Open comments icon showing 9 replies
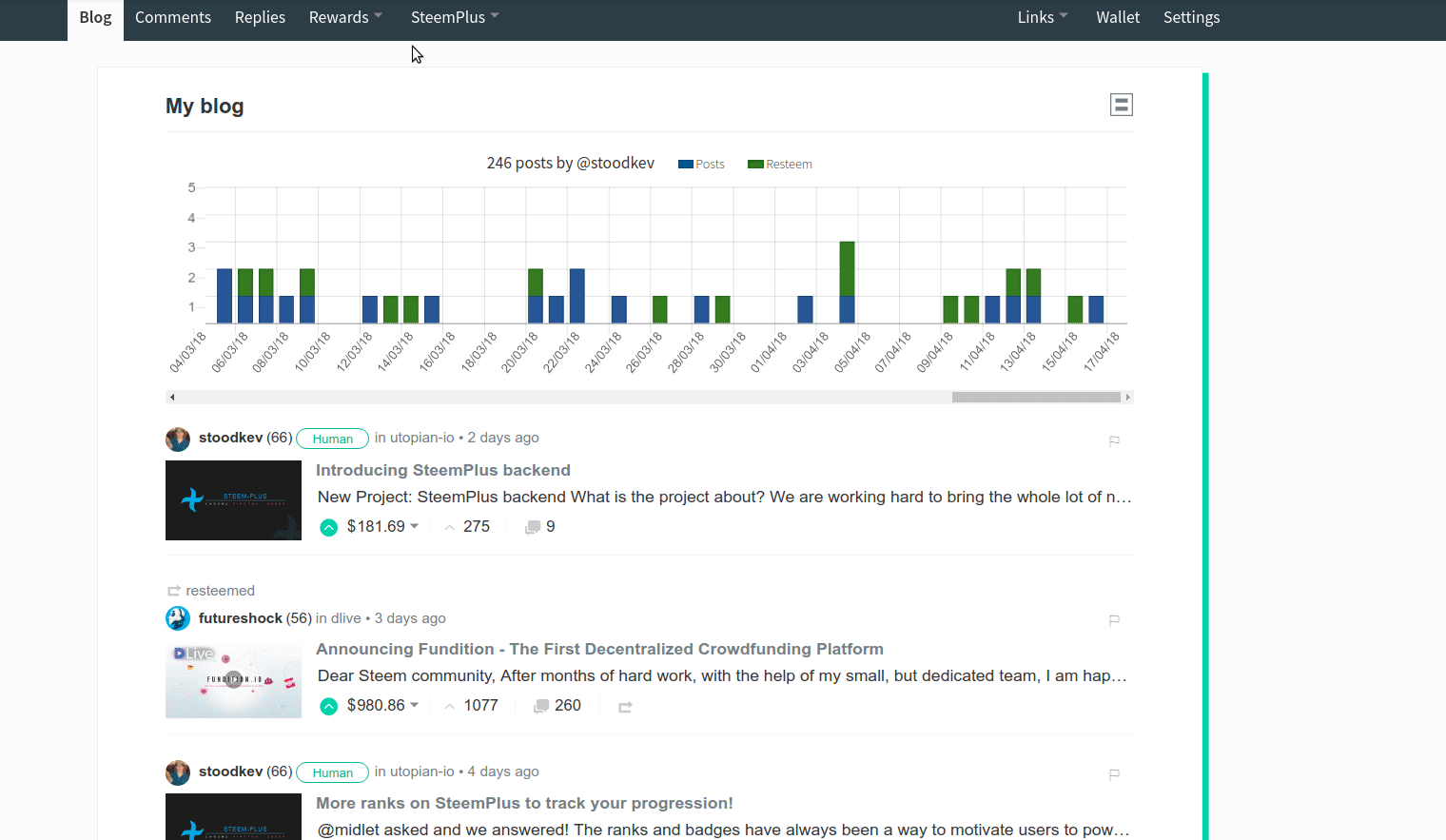 point(533,527)
